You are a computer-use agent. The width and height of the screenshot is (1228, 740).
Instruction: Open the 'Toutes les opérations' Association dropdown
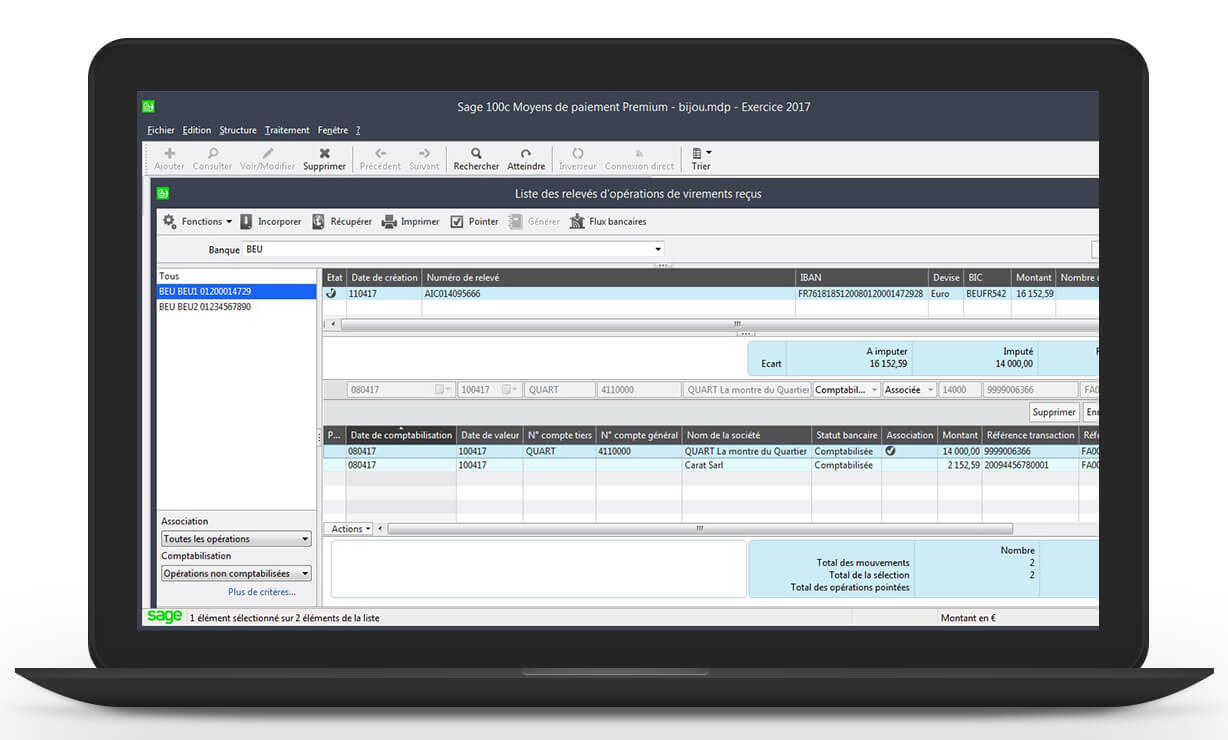tap(236, 539)
